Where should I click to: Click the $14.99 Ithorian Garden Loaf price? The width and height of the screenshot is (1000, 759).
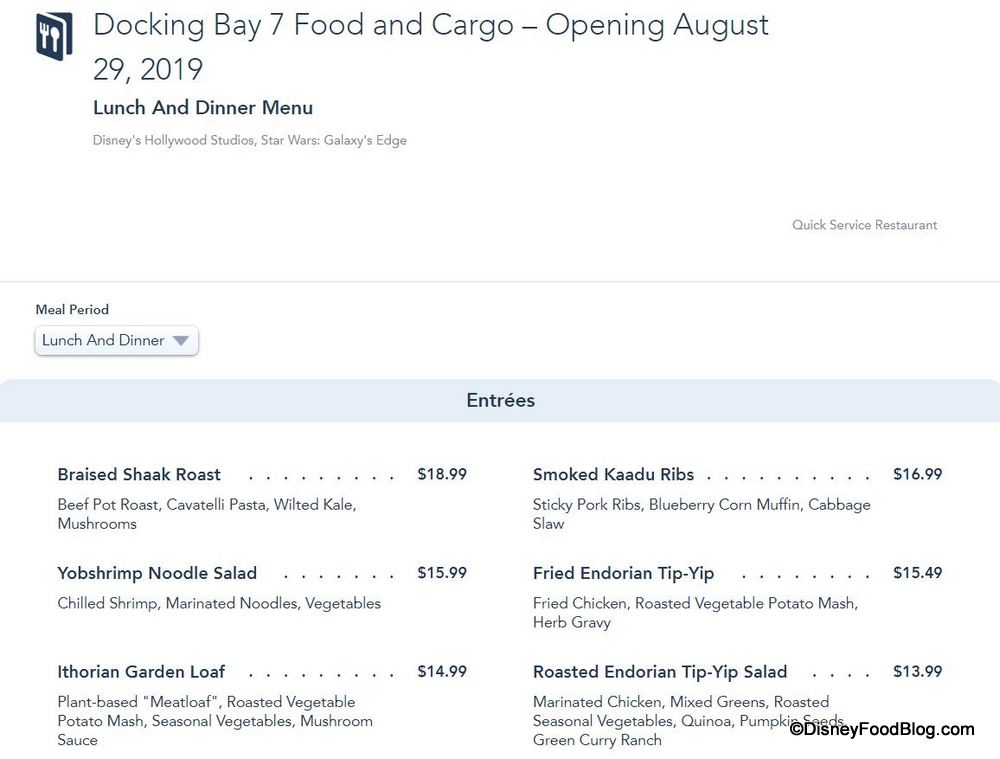point(442,672)
